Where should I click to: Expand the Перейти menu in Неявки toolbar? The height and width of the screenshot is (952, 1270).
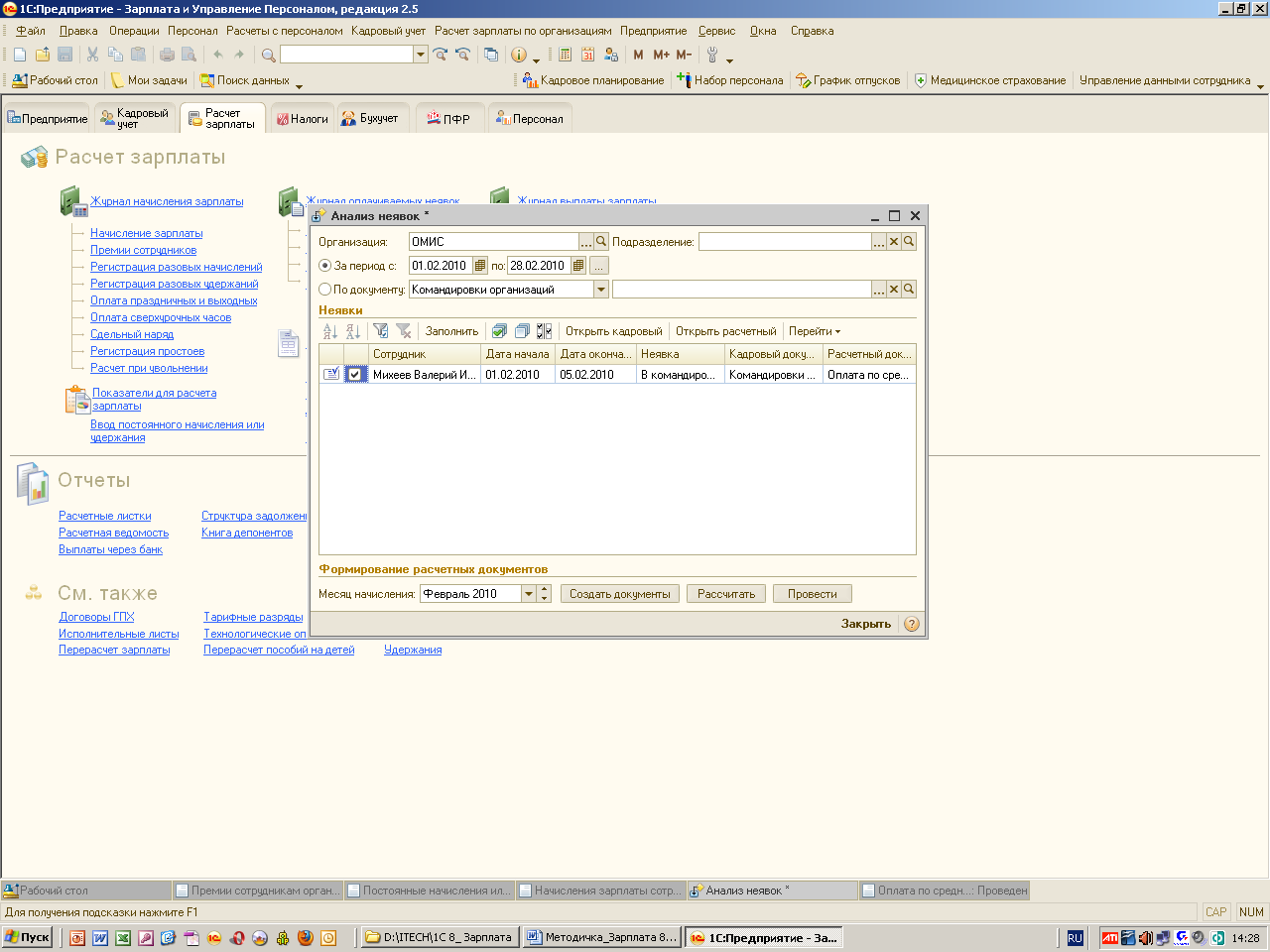(x=815, y=331)
